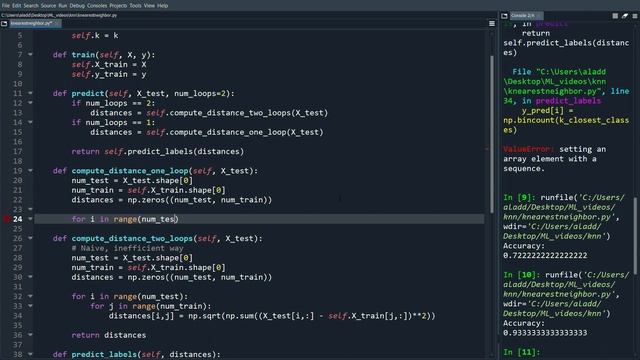Viewport: 640px width, 360px height.
Task: Click the 'In [10]:' runfile entry in console
Action: (x=566, y=294)
